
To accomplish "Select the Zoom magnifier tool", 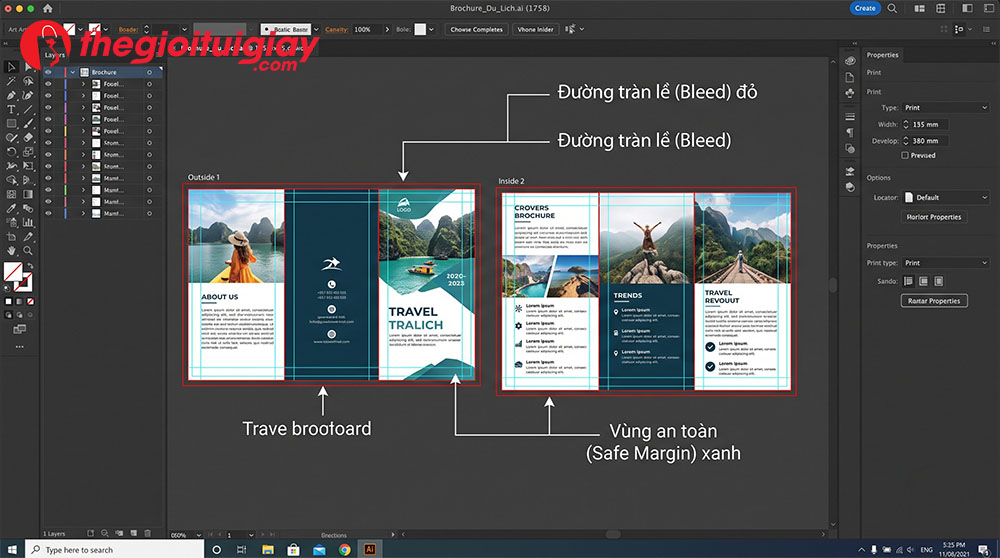I will (x=28, y=251).
